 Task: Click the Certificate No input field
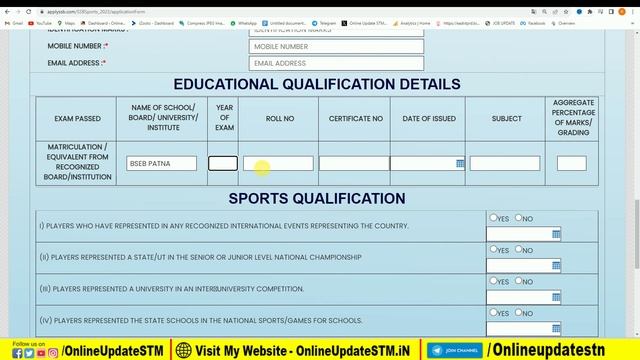354,163
